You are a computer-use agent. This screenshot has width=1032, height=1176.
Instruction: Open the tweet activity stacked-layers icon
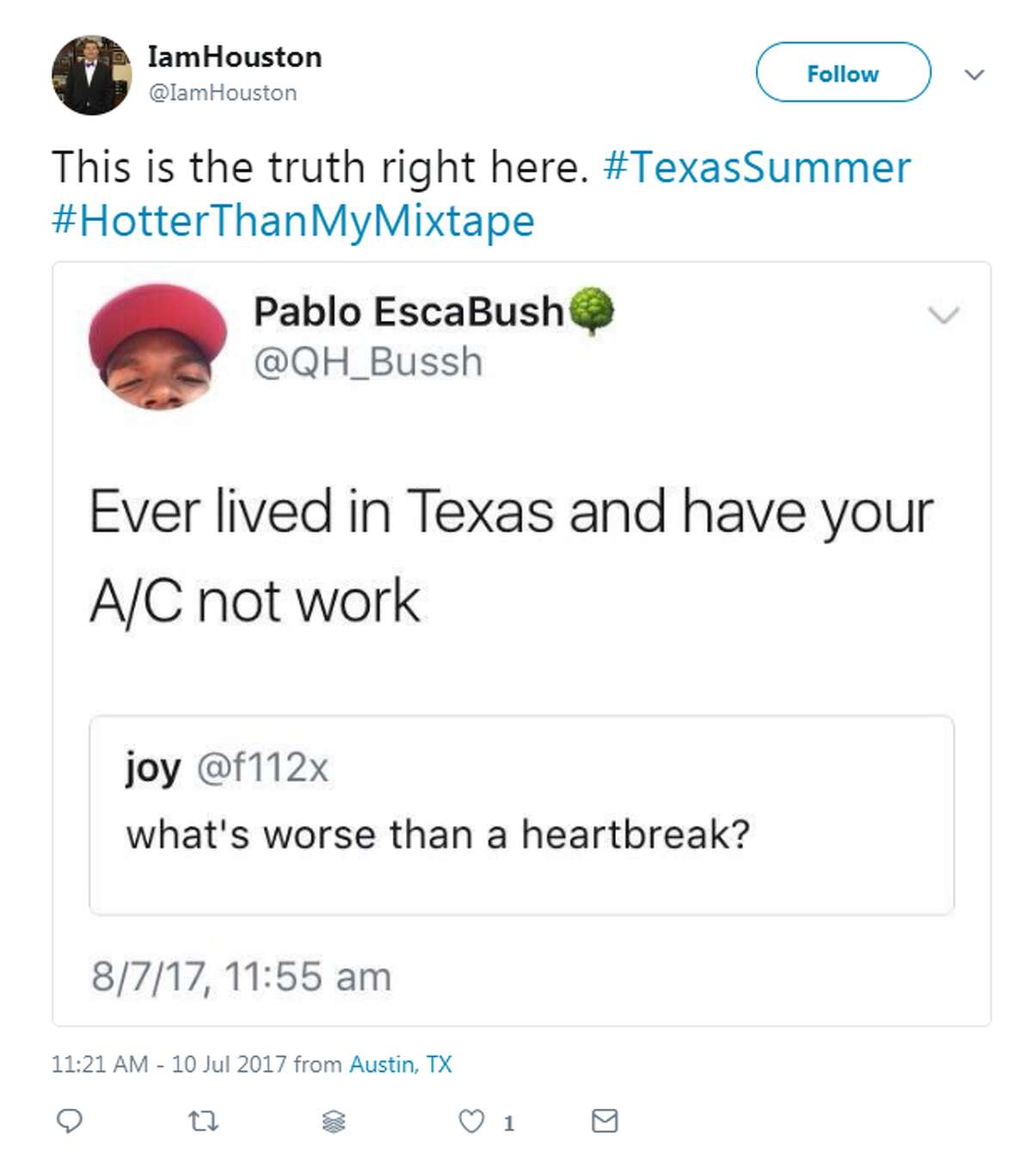(x=333, y=1120)
